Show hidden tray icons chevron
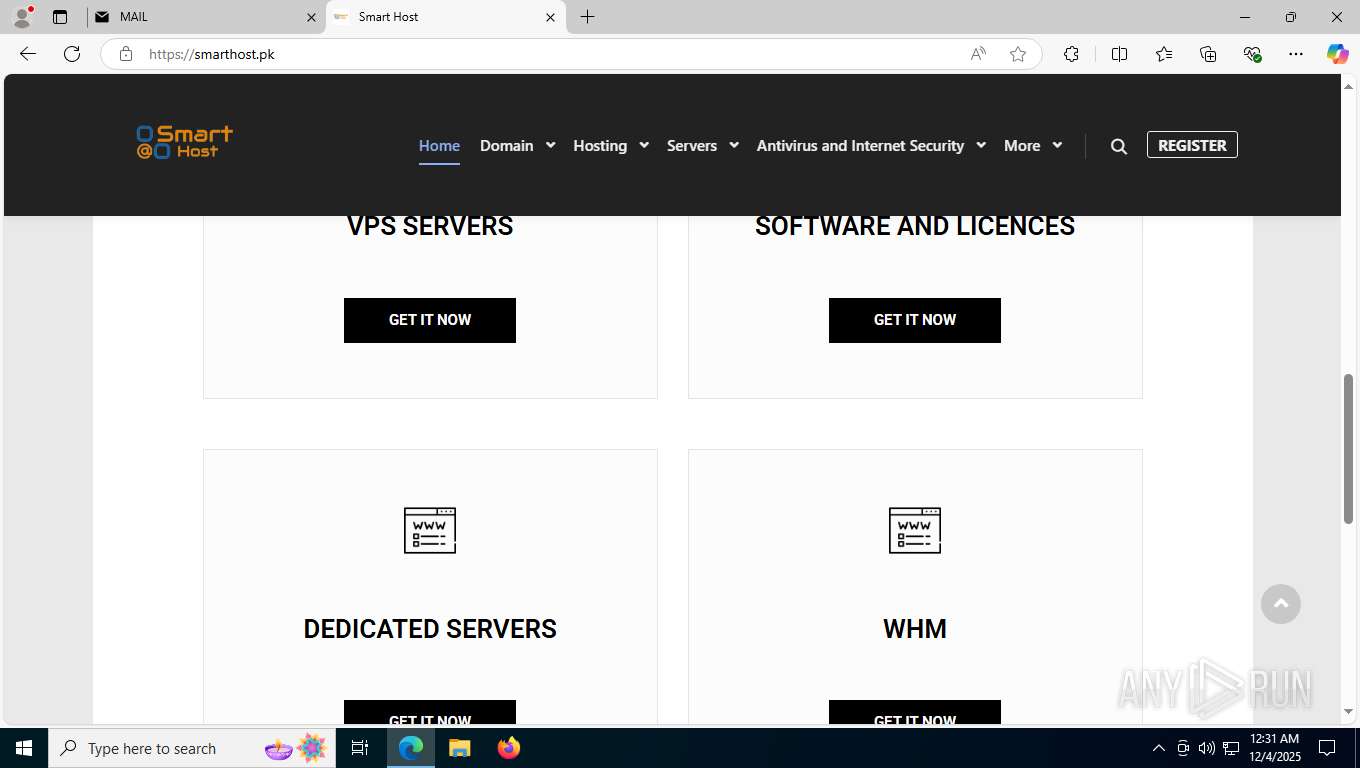Screen dimensions: 1360x768 pos(1159,748)
